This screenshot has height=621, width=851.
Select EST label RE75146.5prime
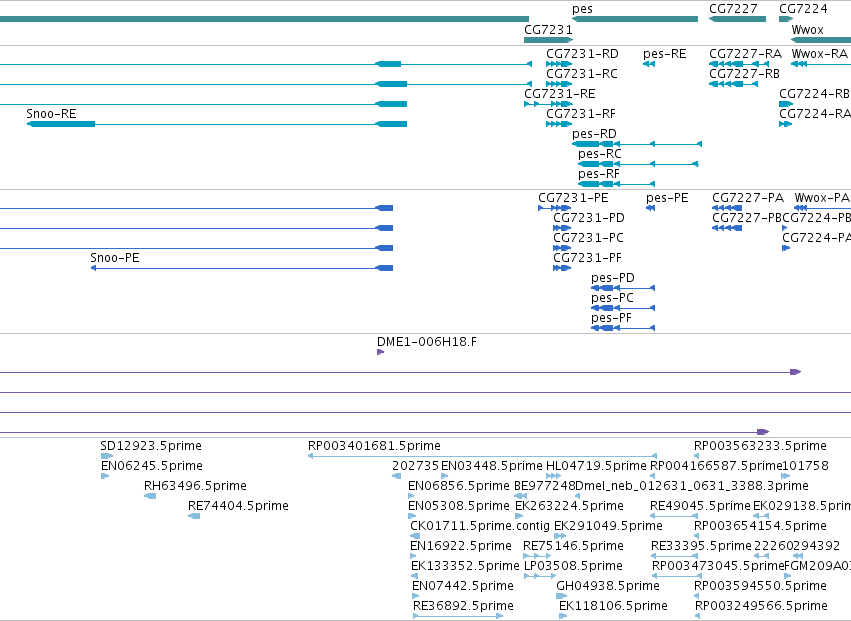pyautogui.click(x=573, y=547)
